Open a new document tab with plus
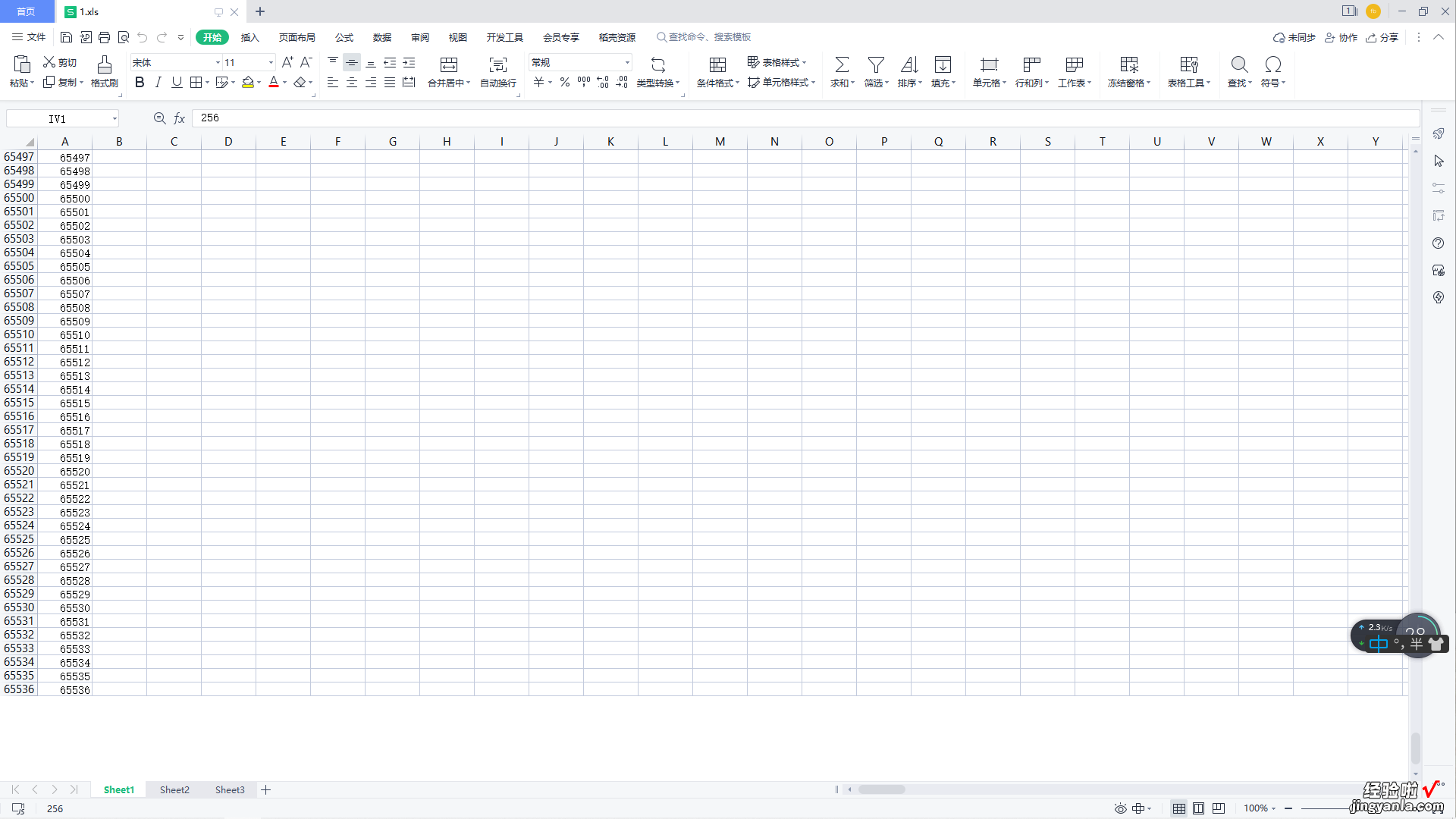The height and width of the screenshot is (819, 1456). coord(260,11)
